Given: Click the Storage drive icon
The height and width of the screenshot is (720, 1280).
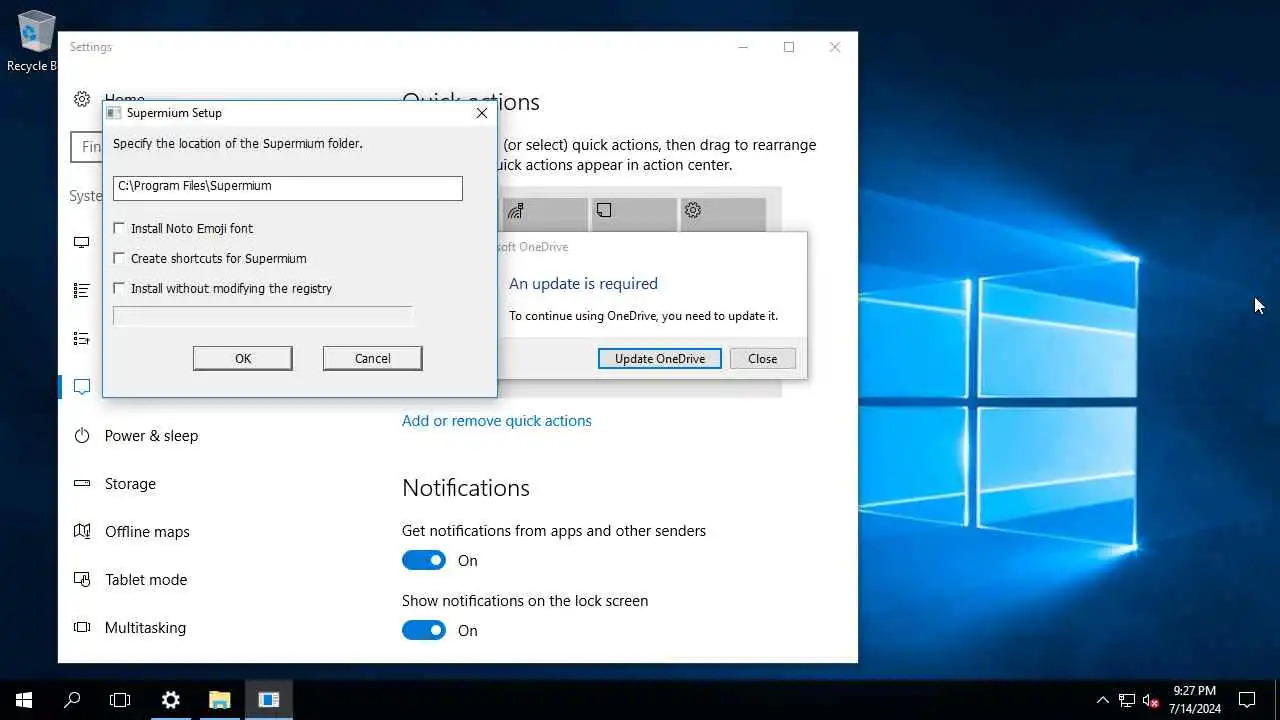Looking at the screenshot, I should pyautogui.click(x=82, y=484).
